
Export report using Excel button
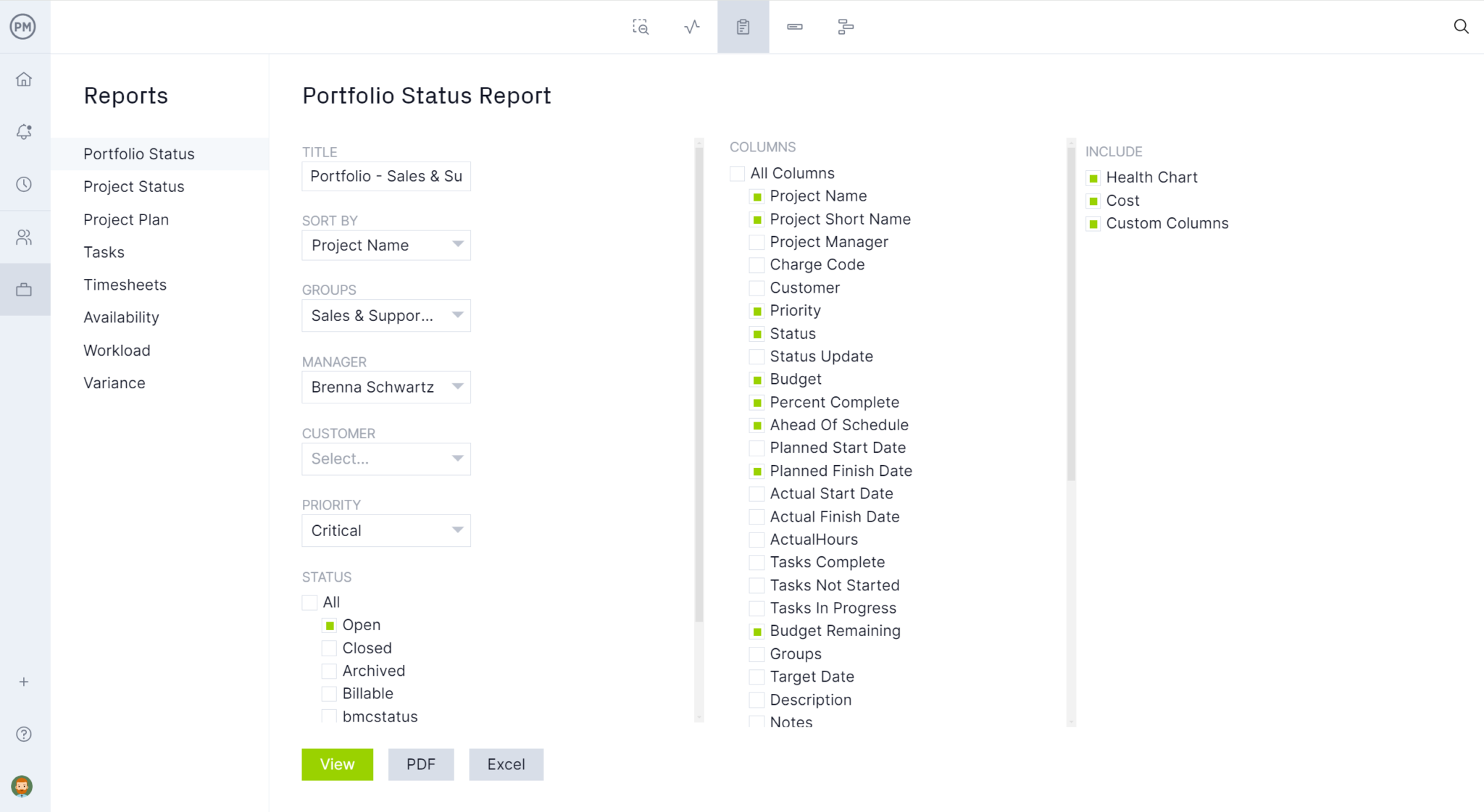[506, 764]
